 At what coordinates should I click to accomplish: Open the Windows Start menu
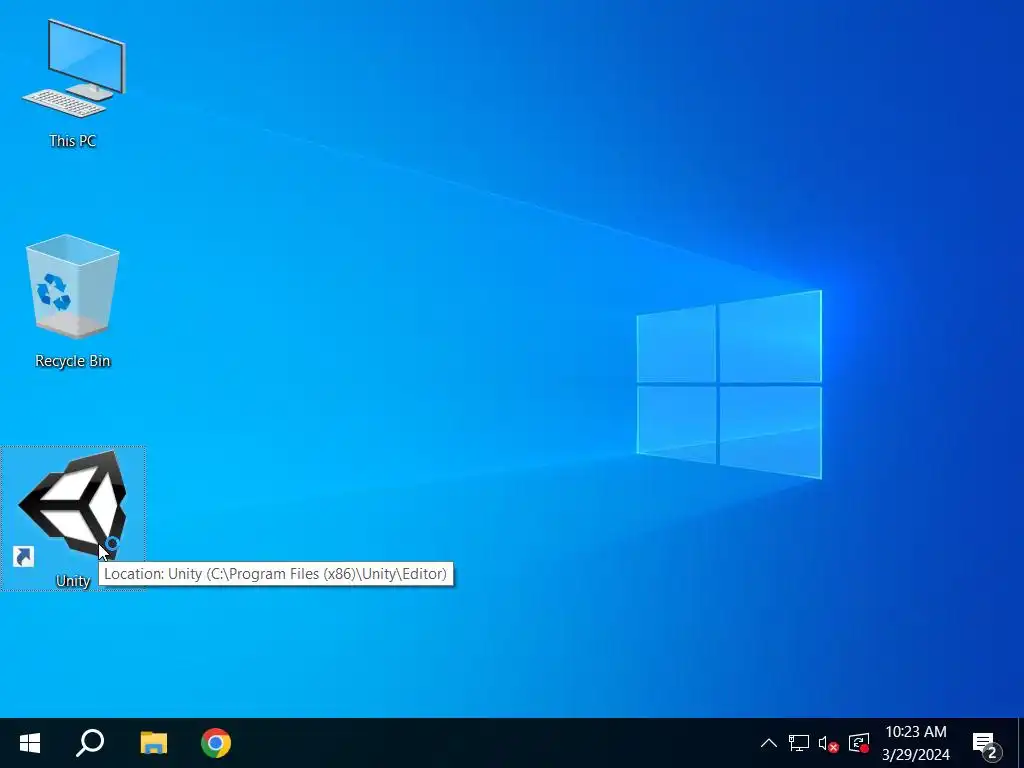tap(29, 743)
